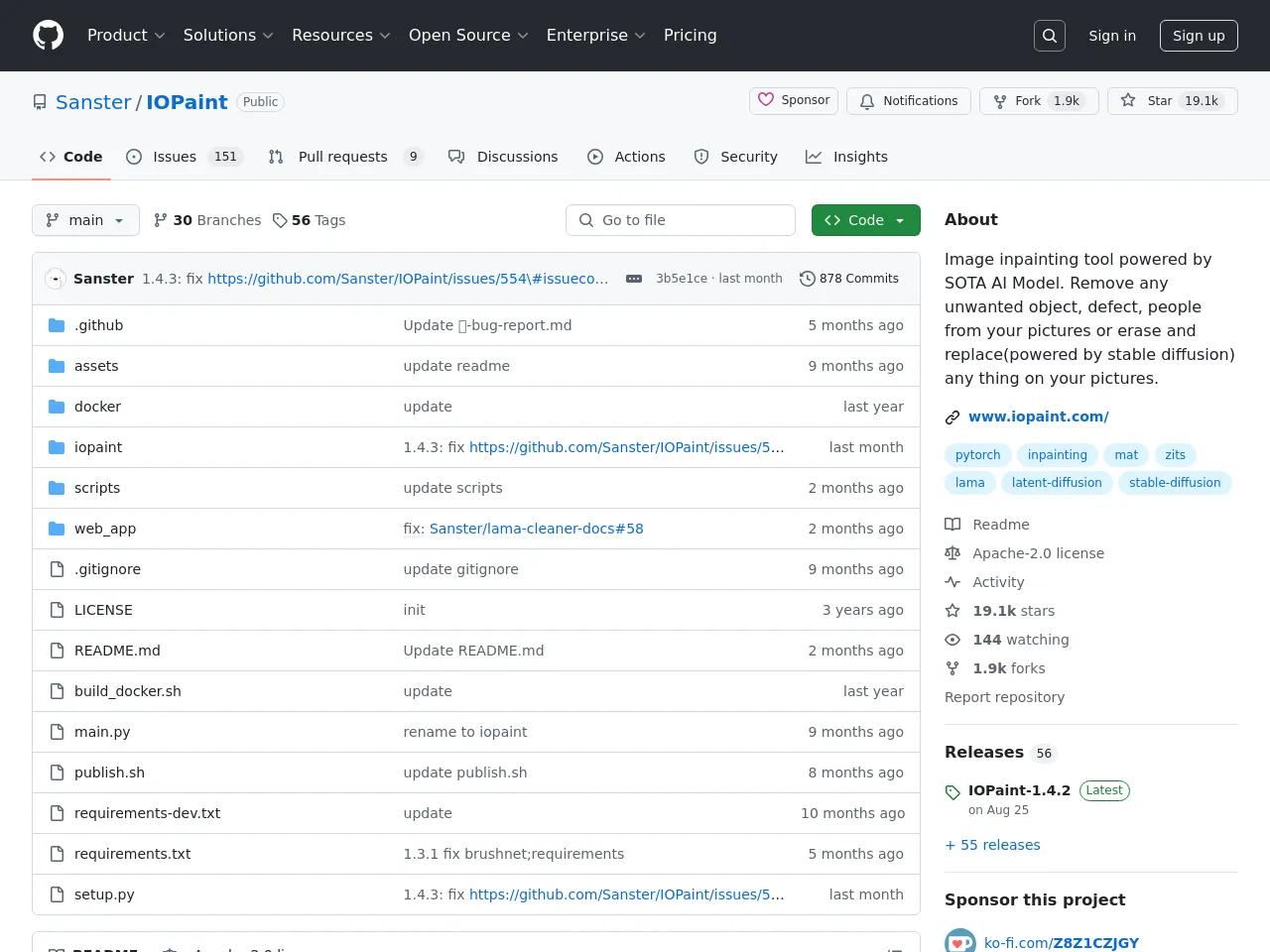
Task: Open the main branch dropdown
Action: click(x=85, y=220)
